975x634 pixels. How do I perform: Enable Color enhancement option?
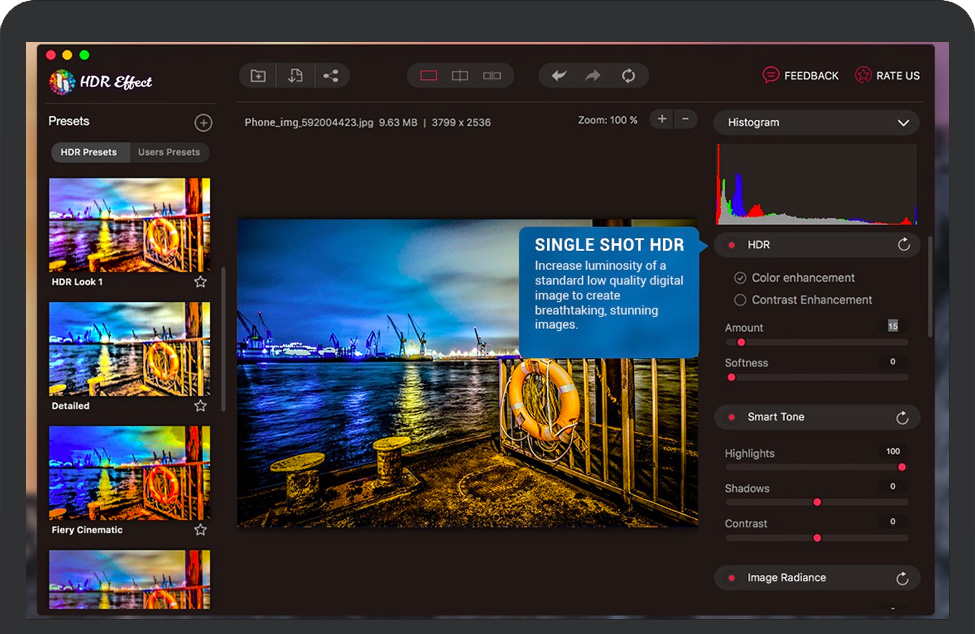740,278
